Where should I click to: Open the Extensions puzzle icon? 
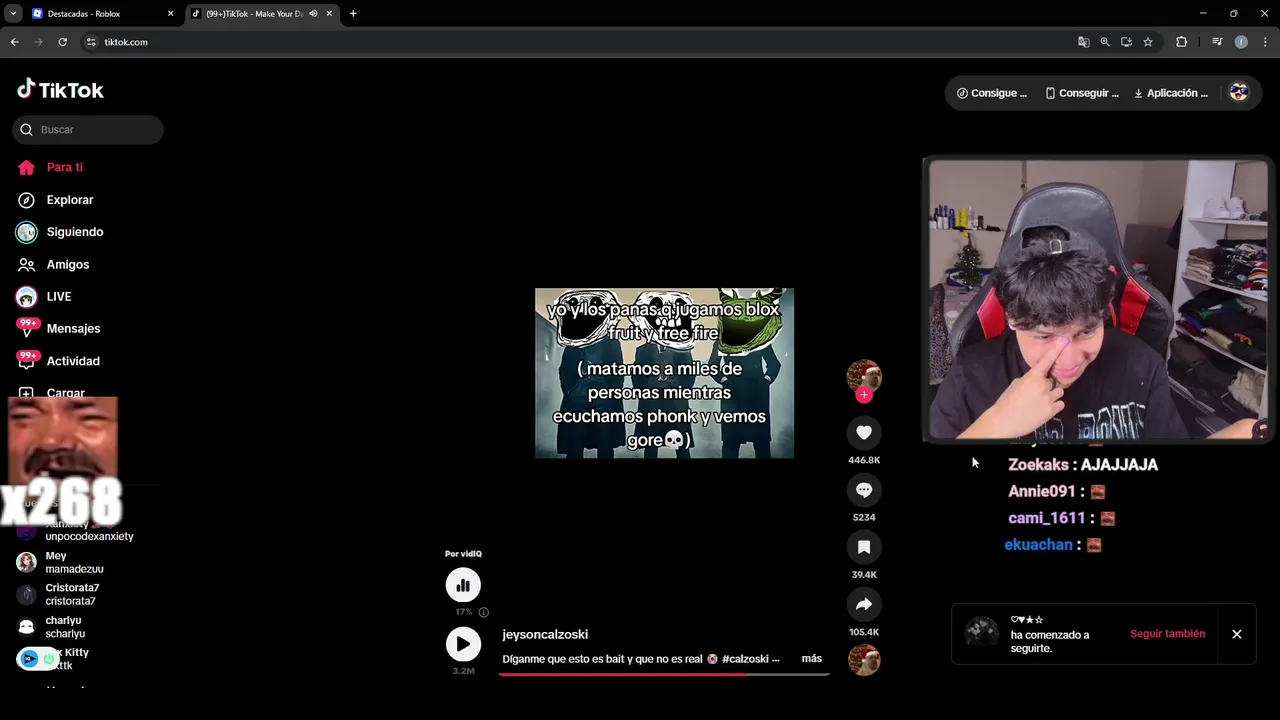click(1182, 42)
